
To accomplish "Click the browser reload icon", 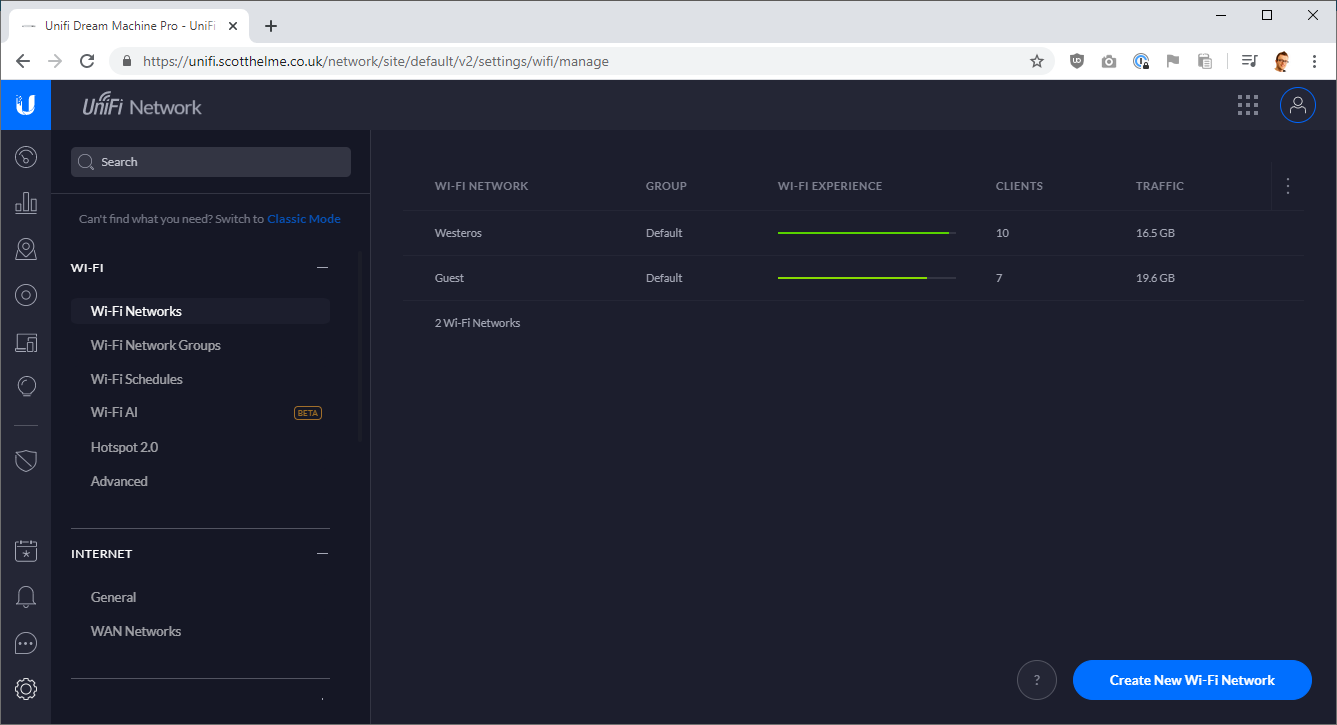I will [87, 61].
